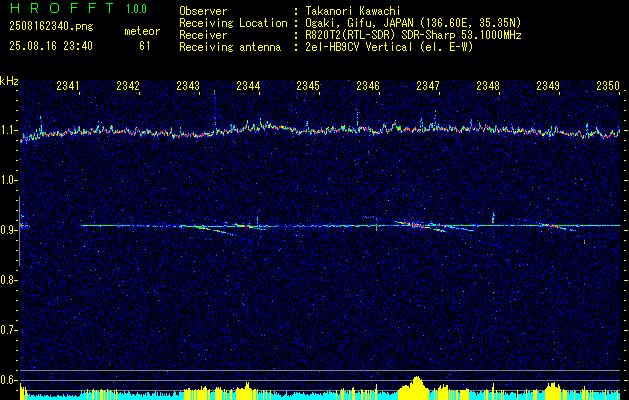
Task: Click the Receiver field label
Action: pyautogui.click(x=203, y=35)
